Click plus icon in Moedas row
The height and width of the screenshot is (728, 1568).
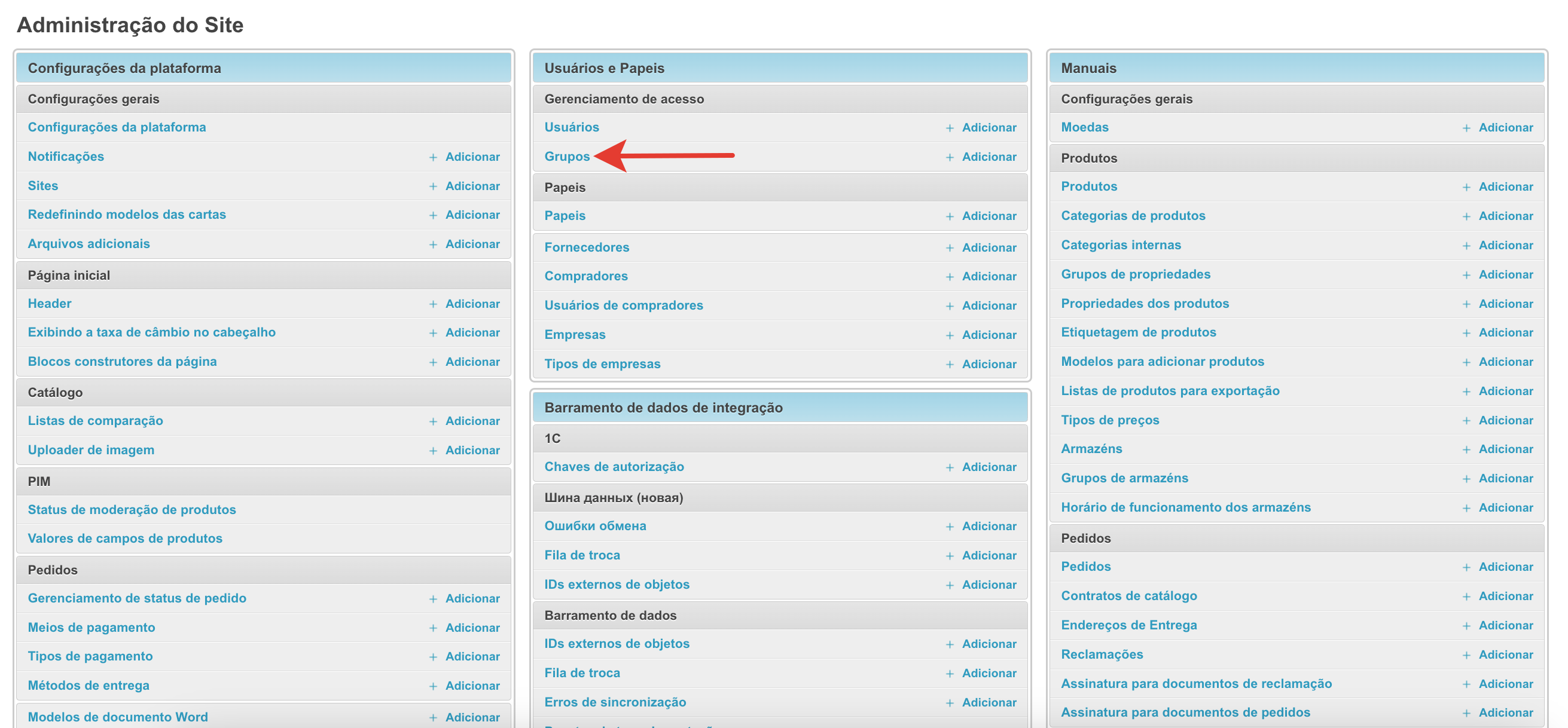pos(1466,129)
